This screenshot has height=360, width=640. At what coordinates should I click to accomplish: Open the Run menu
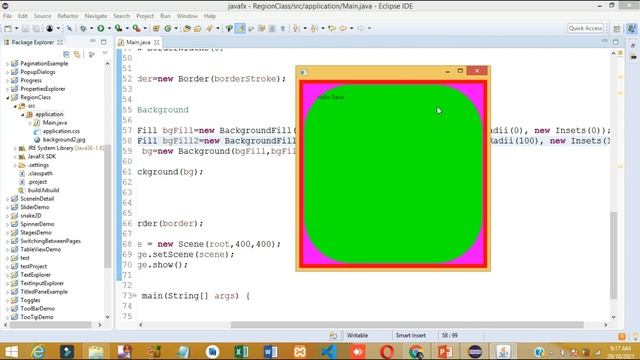point(165,16)
